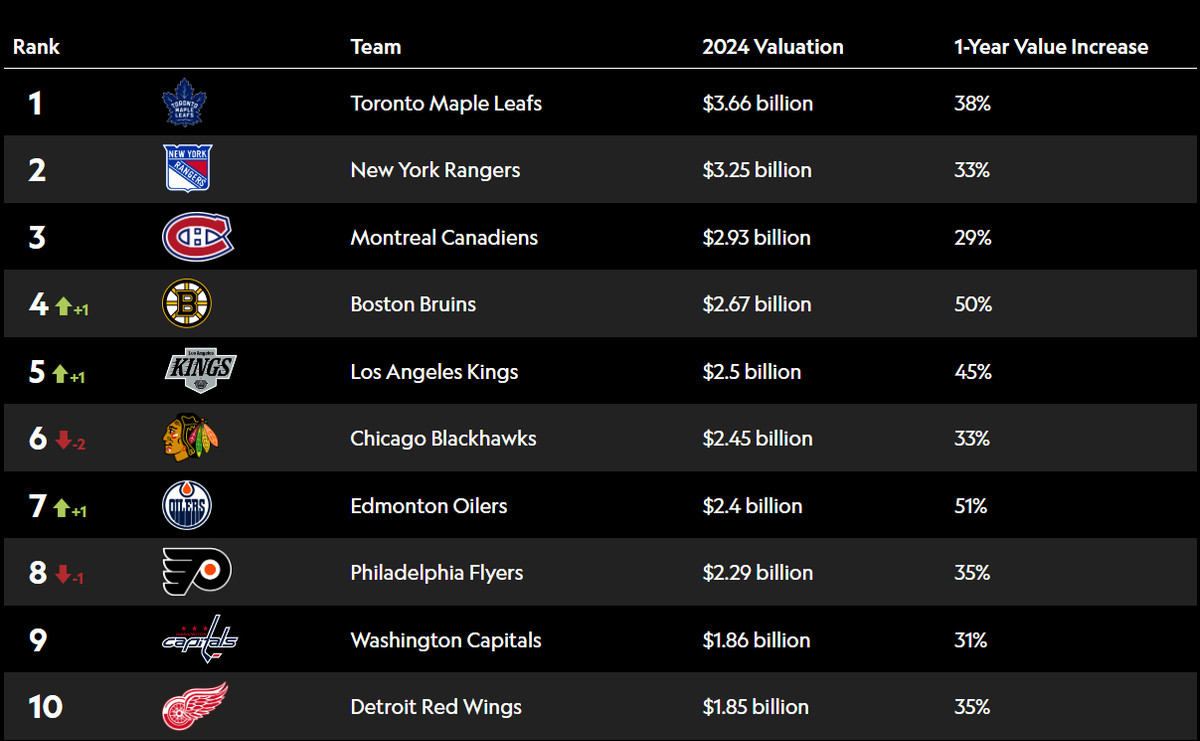Select the Edmonton Oilers logo
Screen dimensions: 1200x741
187,506
